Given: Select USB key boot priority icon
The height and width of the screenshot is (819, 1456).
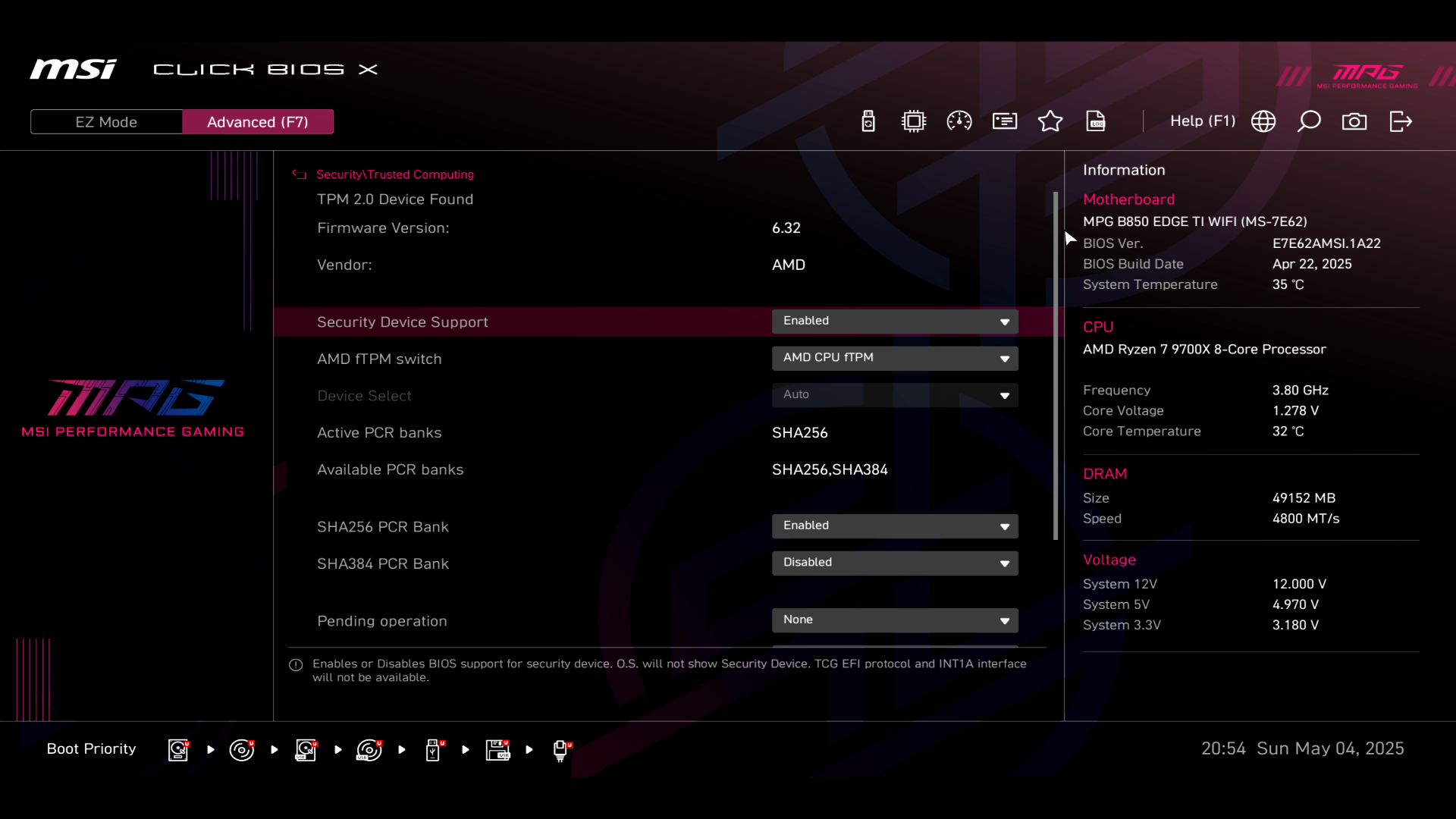Looking at the screenshot, I should [x=433, y=750].
